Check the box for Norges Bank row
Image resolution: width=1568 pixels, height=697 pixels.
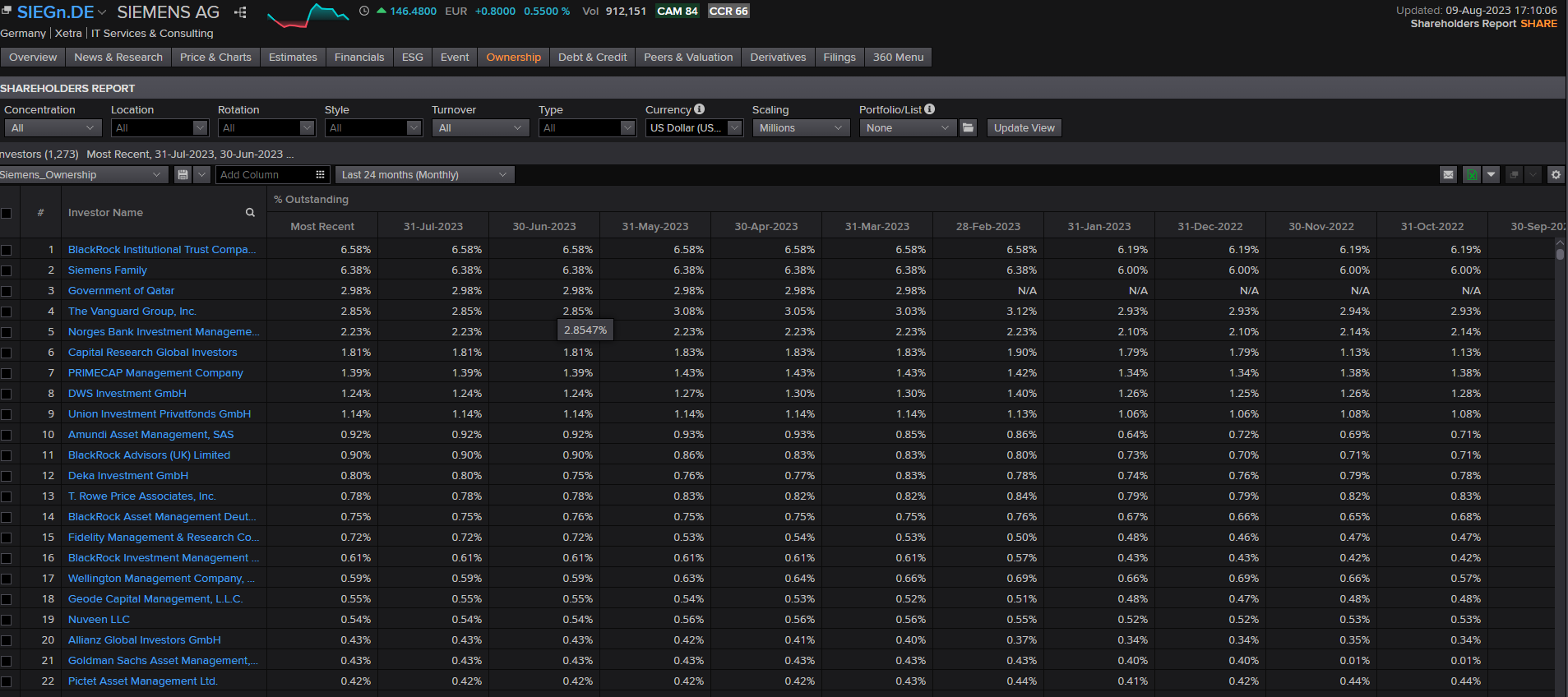click(x=7, y=332)
